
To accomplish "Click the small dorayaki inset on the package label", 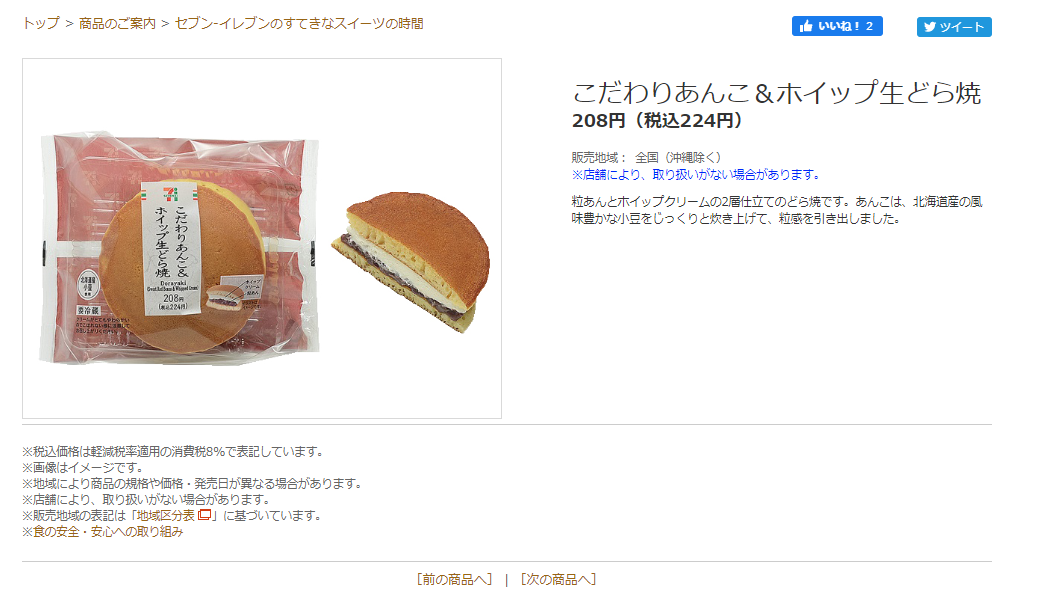I will (225, 297).
